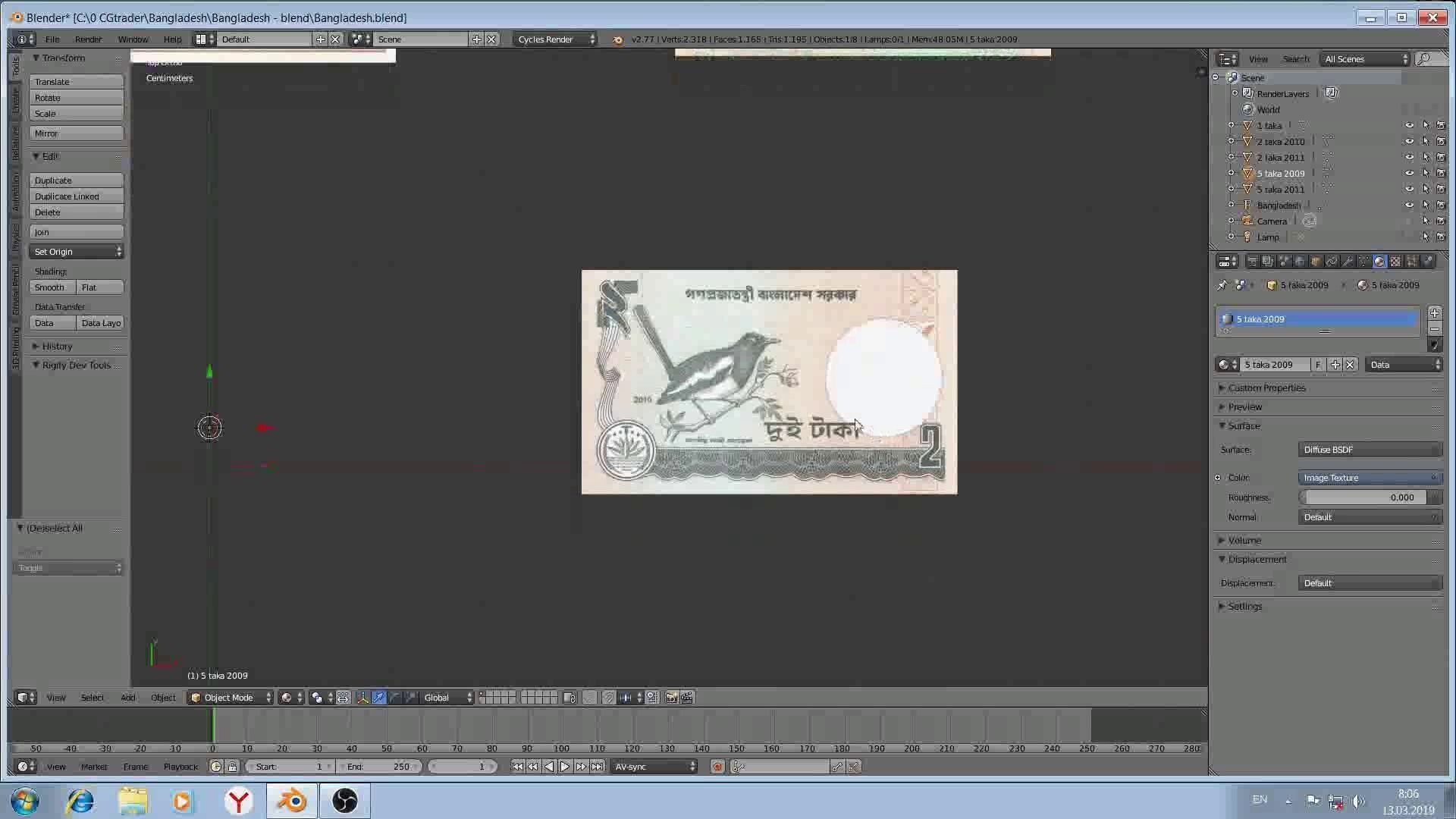This screenshot has width=1456, height=819.
Task: Click the Roughness slider
Action: pos(1370,497)
